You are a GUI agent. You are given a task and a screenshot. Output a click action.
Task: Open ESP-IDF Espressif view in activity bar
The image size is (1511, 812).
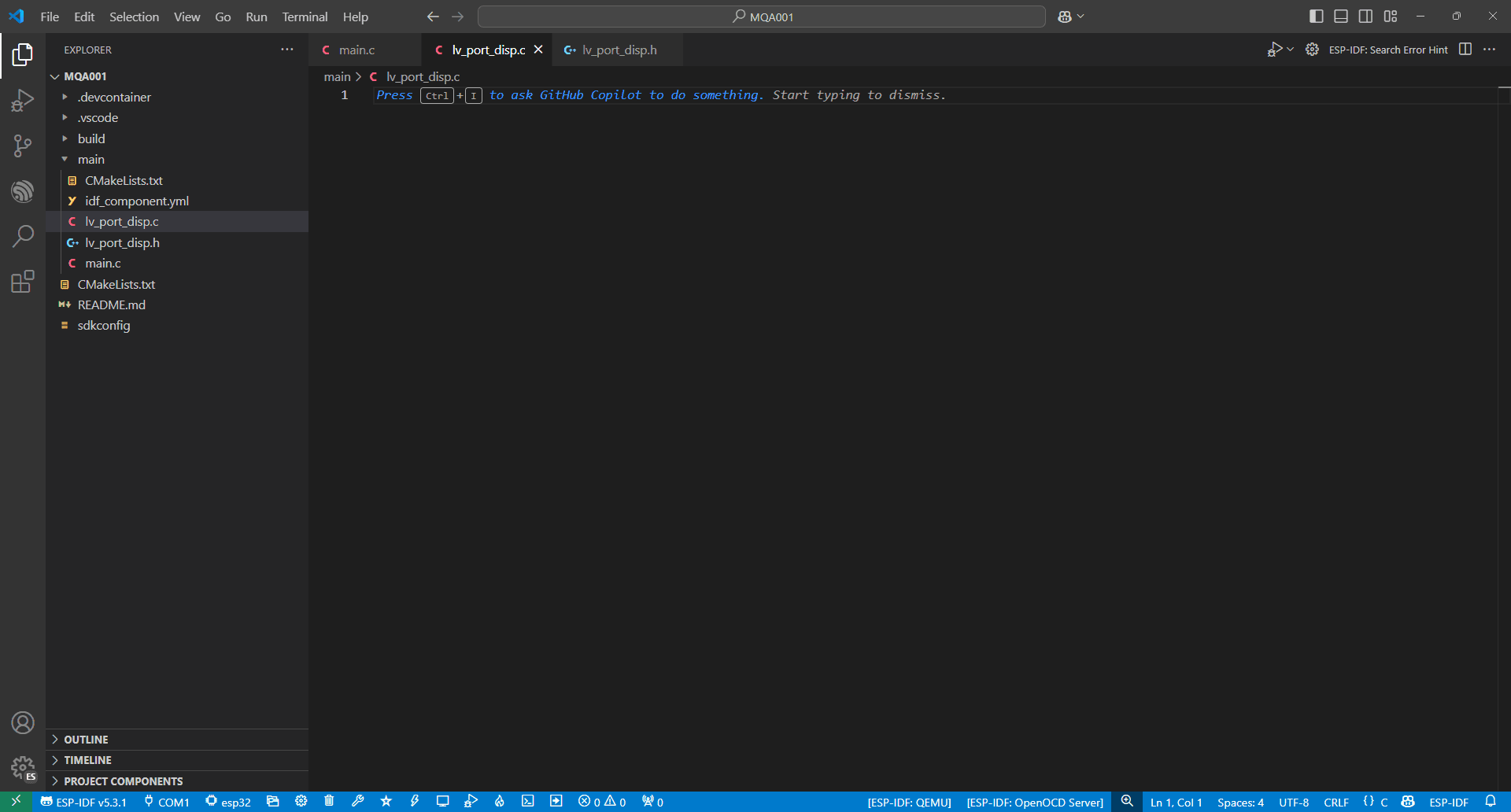[x=23, y=191]
